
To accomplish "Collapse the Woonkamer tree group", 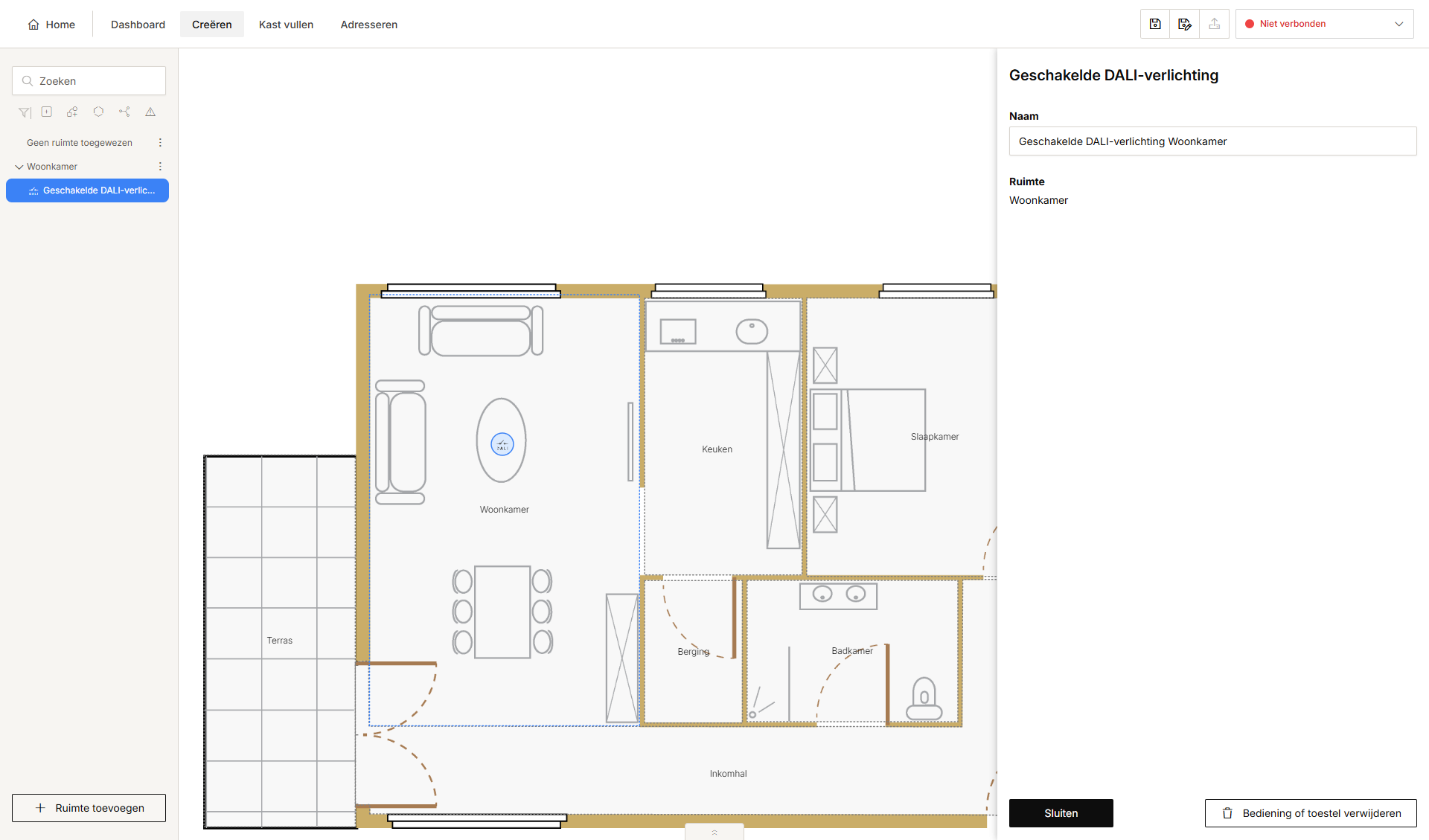I will (x=19, y=167).
